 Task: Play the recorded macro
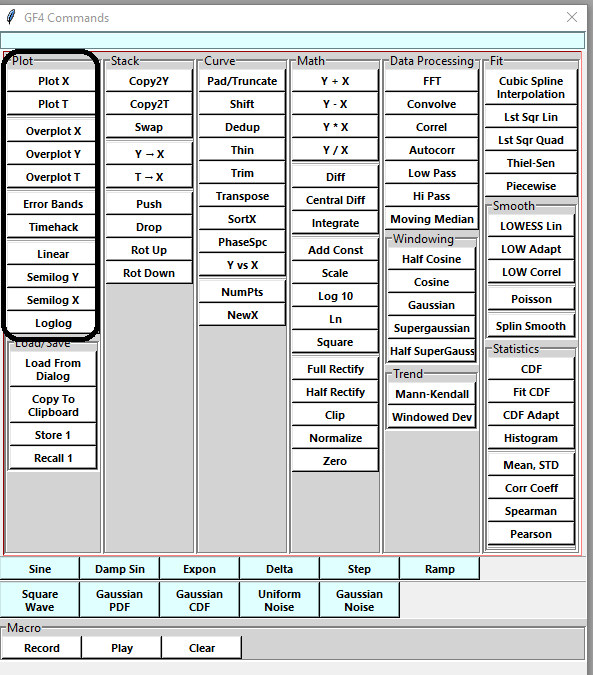click(122, 648)
